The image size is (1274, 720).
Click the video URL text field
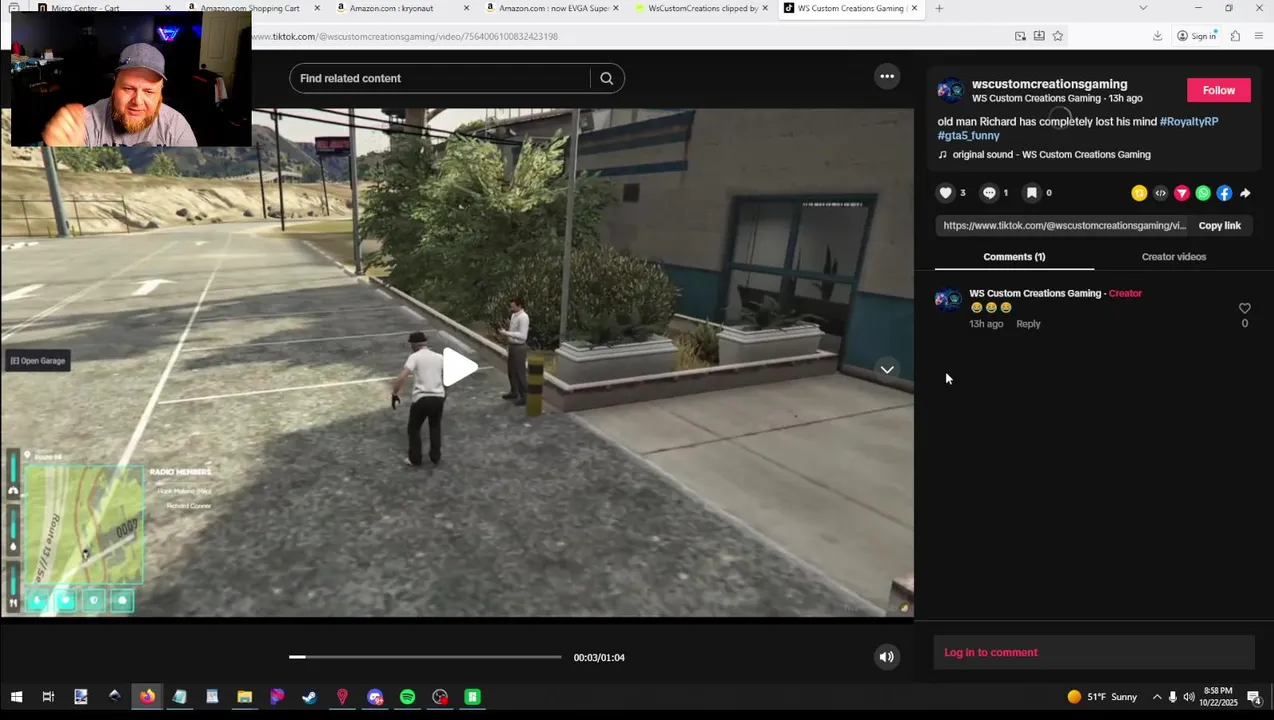(1064, 225)
